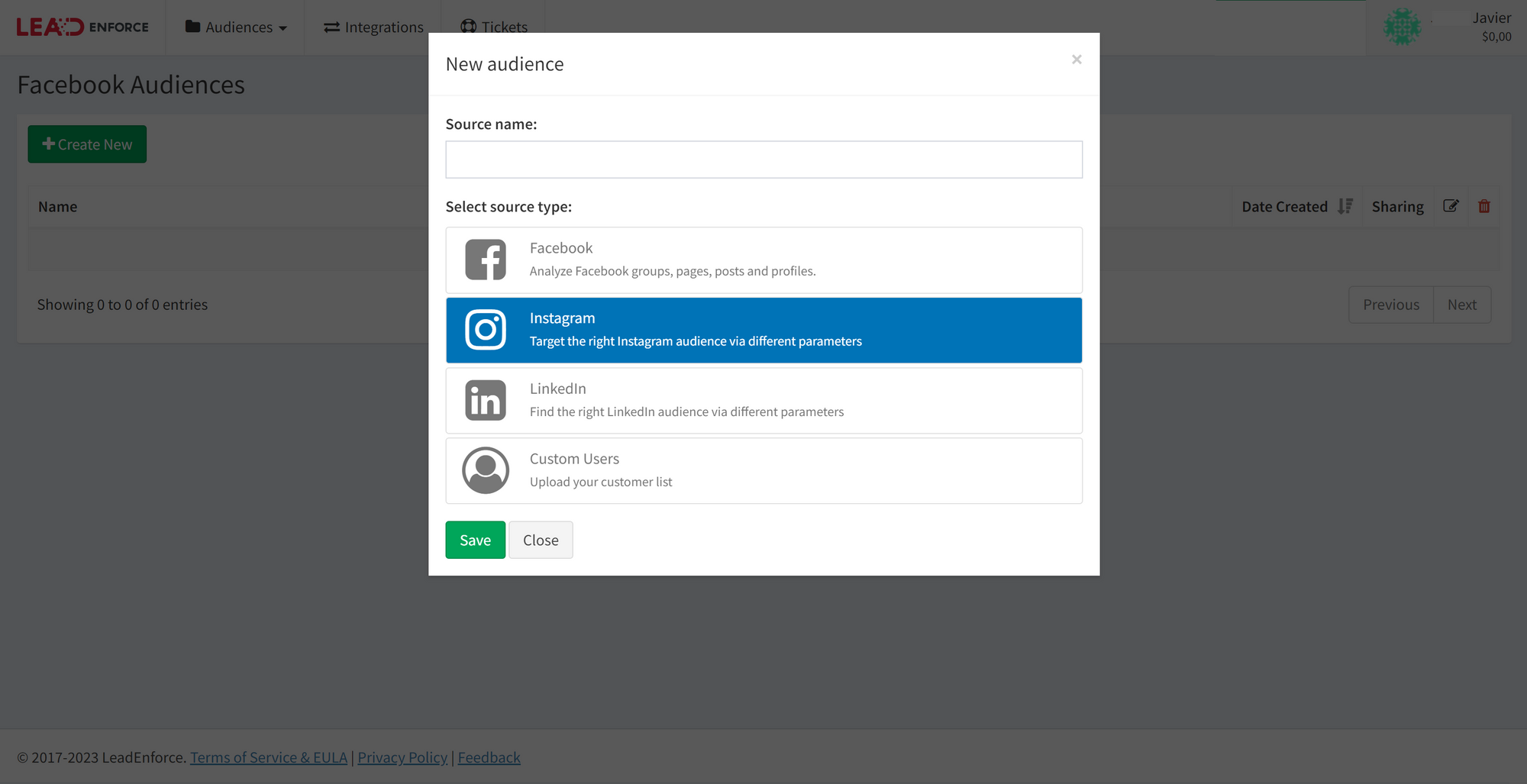Click the Sharing column header
1527x784 pixels.
tap(1397, 207)
